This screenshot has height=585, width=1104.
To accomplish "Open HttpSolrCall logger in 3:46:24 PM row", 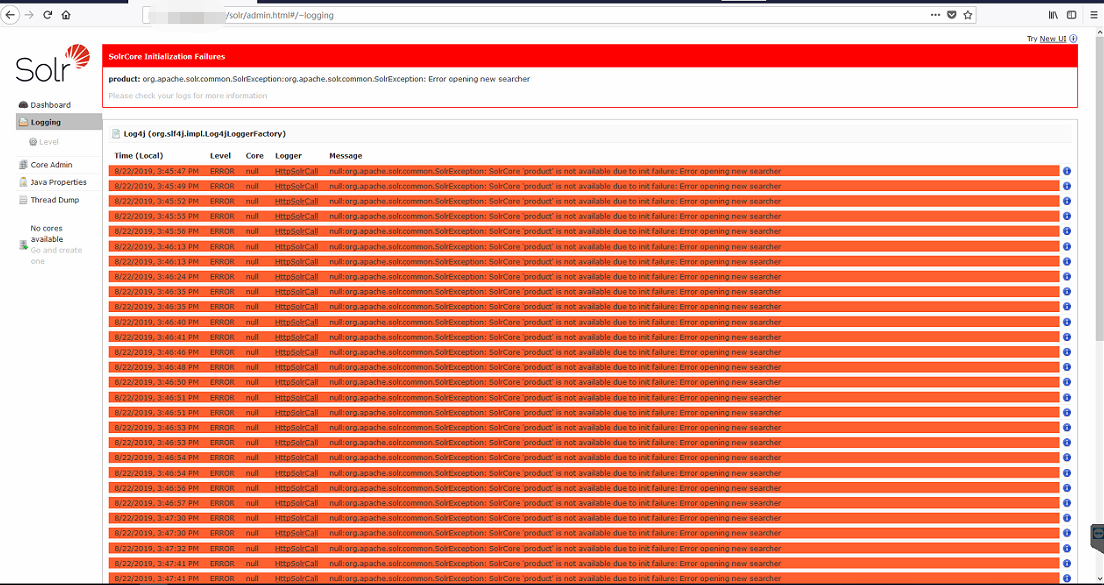I will pos(296,277).
